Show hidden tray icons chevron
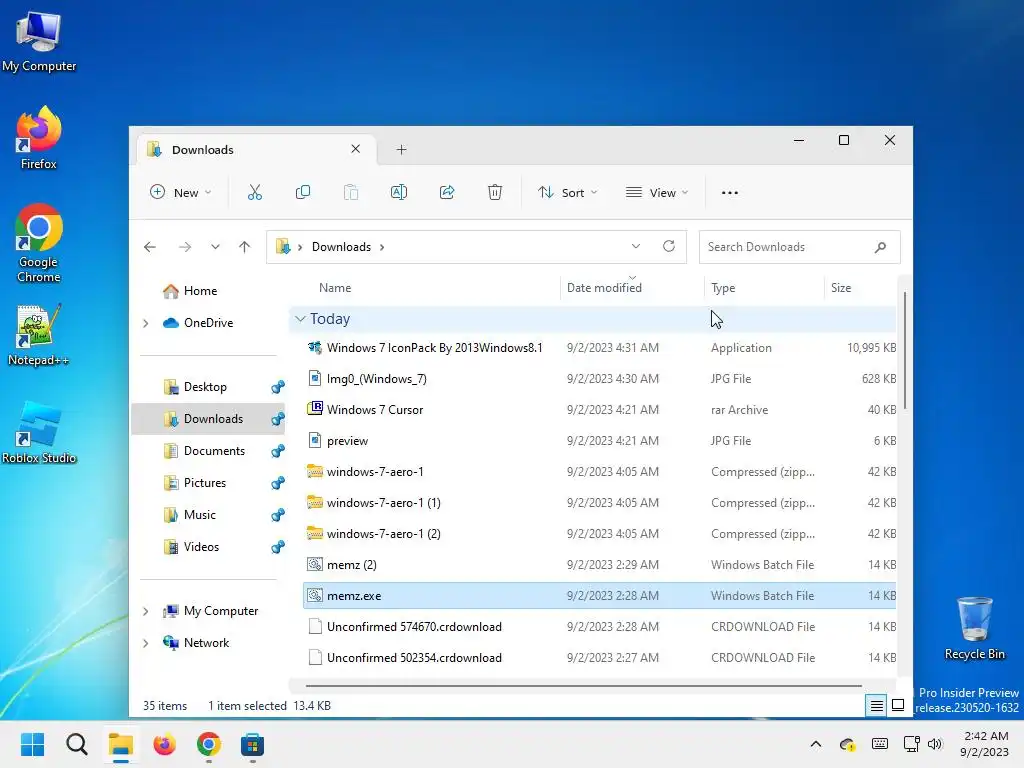Viewport: 1024px width, 768px height. [x=816, y=744]
